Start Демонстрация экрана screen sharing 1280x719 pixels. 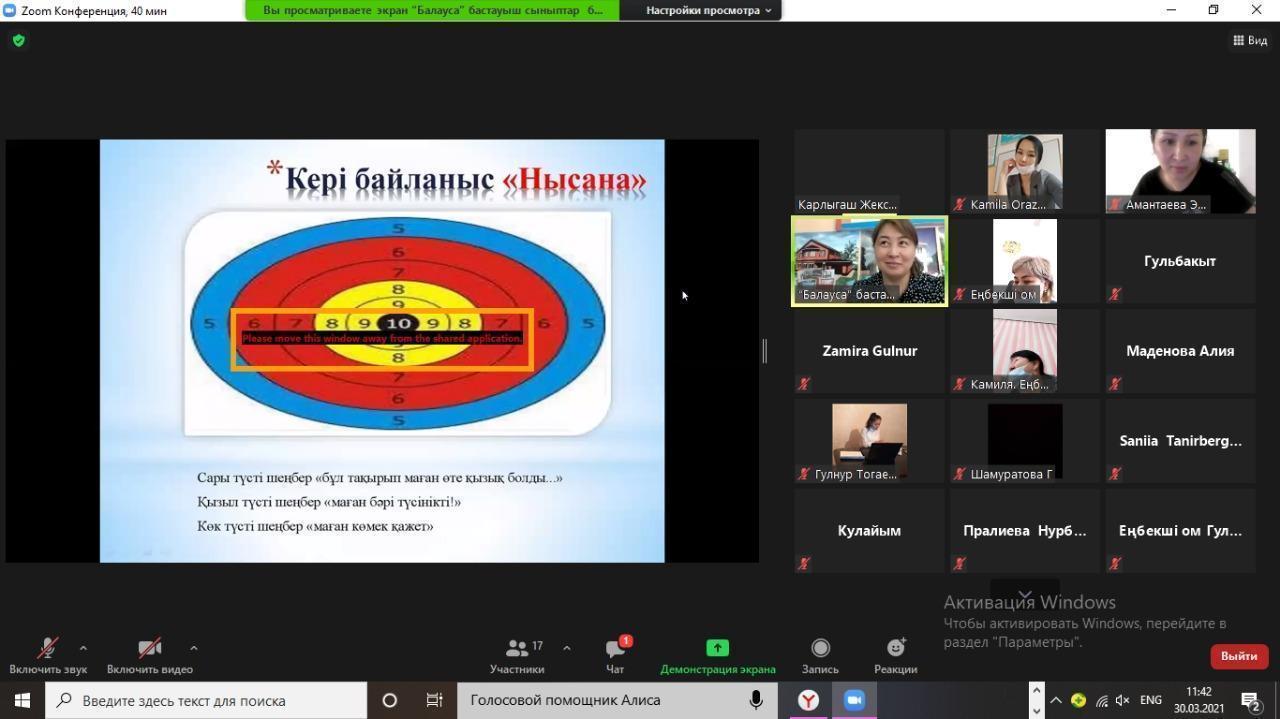coord(717,655)
